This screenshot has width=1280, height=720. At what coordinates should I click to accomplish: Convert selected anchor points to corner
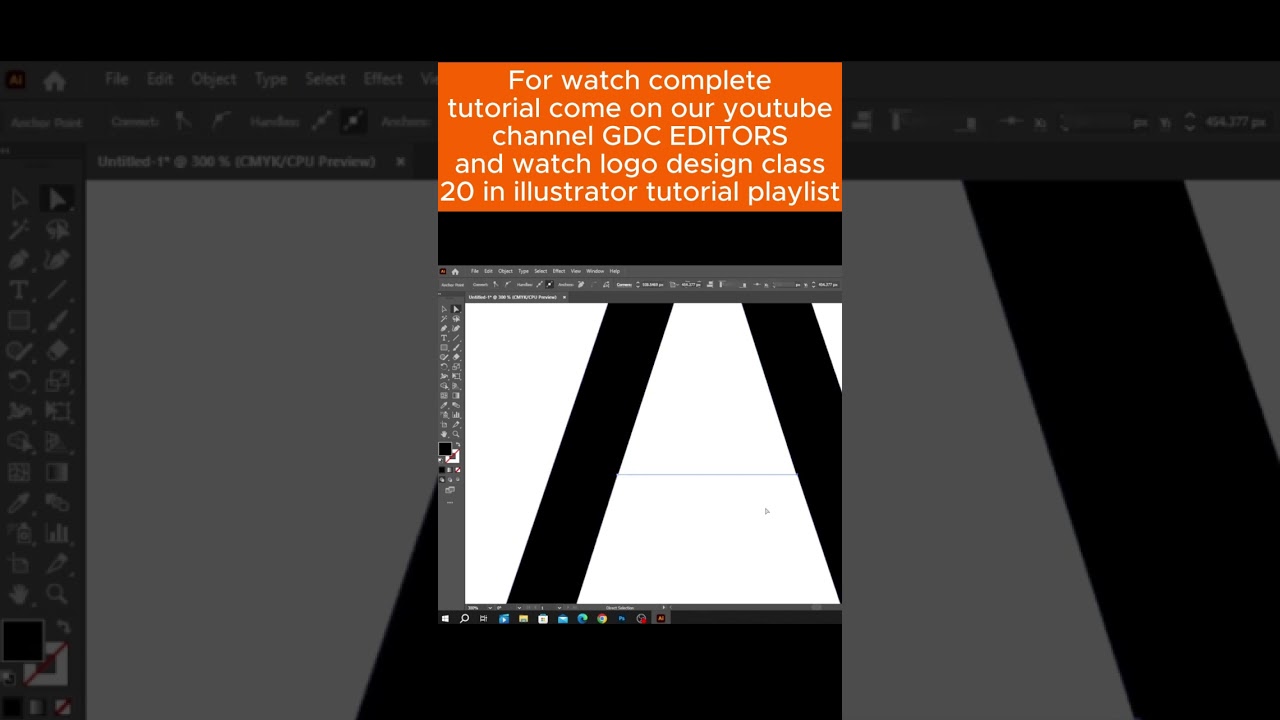click(x=496, y=284)
